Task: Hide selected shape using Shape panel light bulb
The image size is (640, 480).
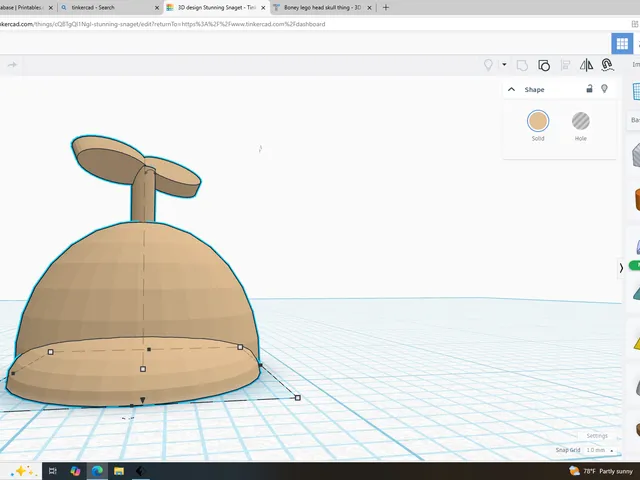Action: pos(604,89)
